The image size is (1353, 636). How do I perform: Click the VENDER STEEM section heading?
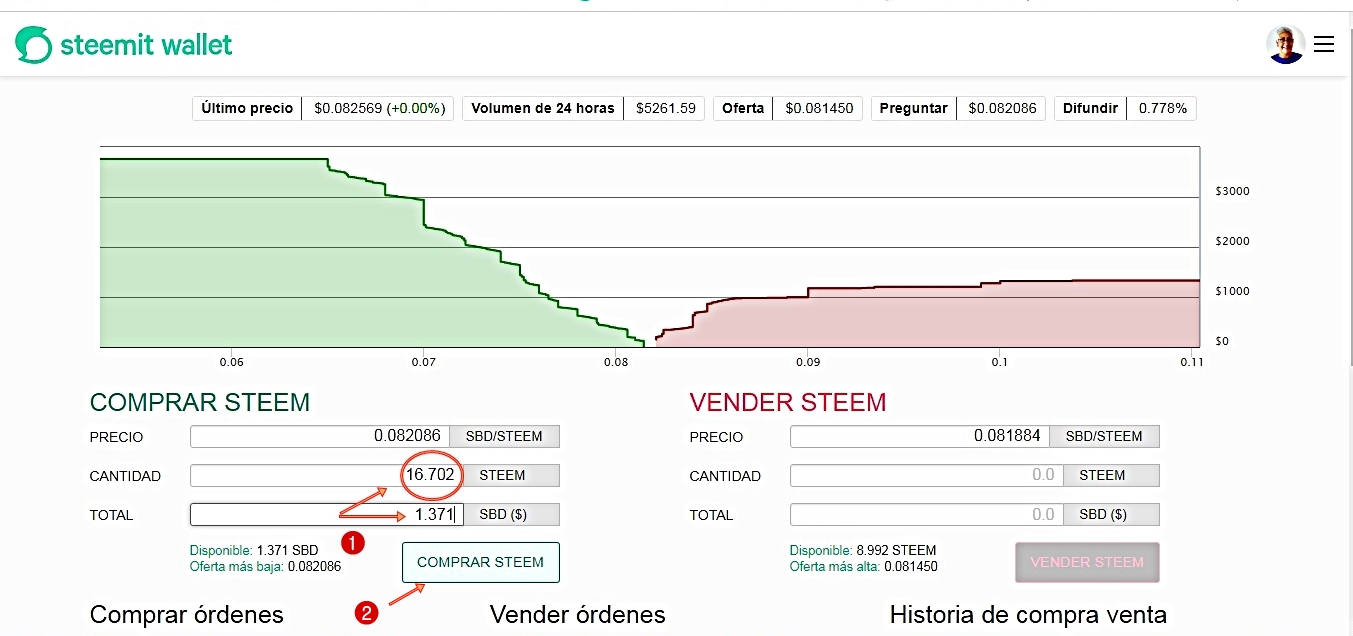pyautogui.click(x=788, y=402)
